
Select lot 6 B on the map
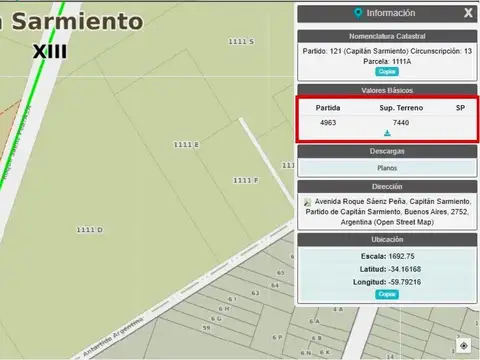click(x=317, y=338)
